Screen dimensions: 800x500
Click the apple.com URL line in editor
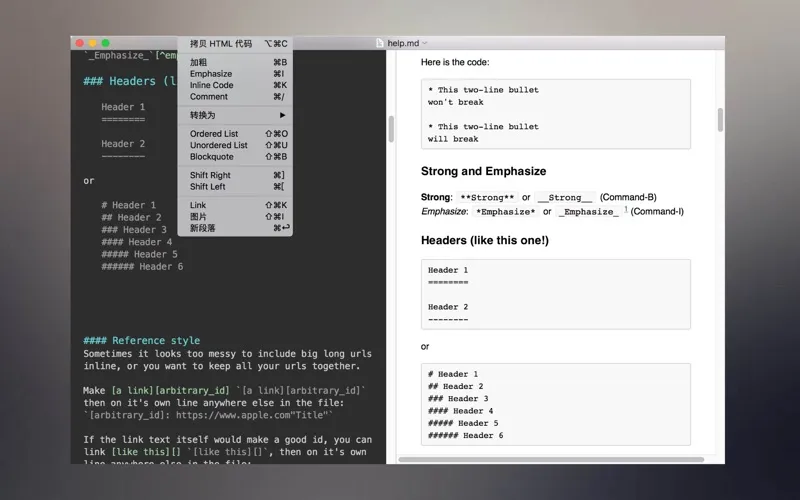coord(208,415)
